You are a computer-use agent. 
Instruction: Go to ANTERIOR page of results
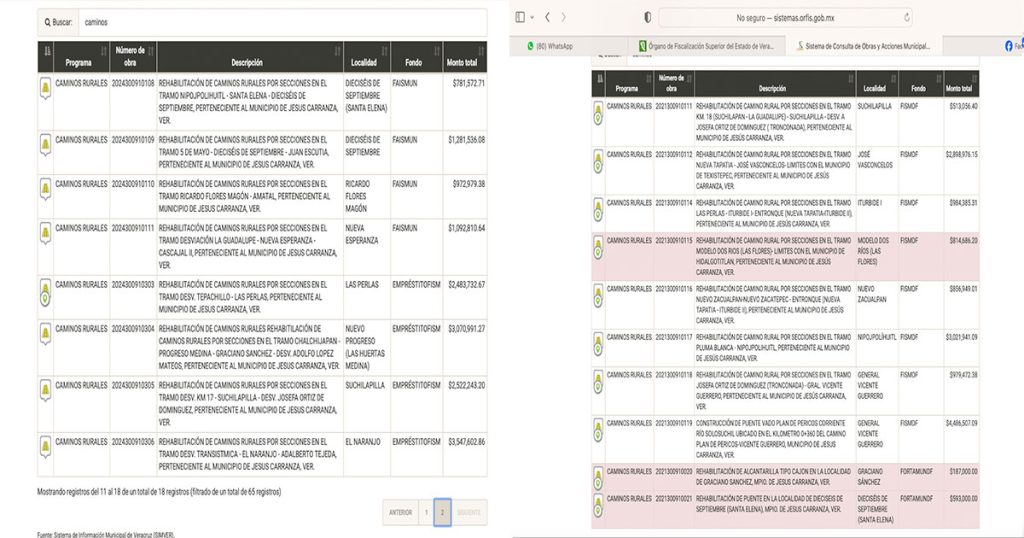click(400, 513)
